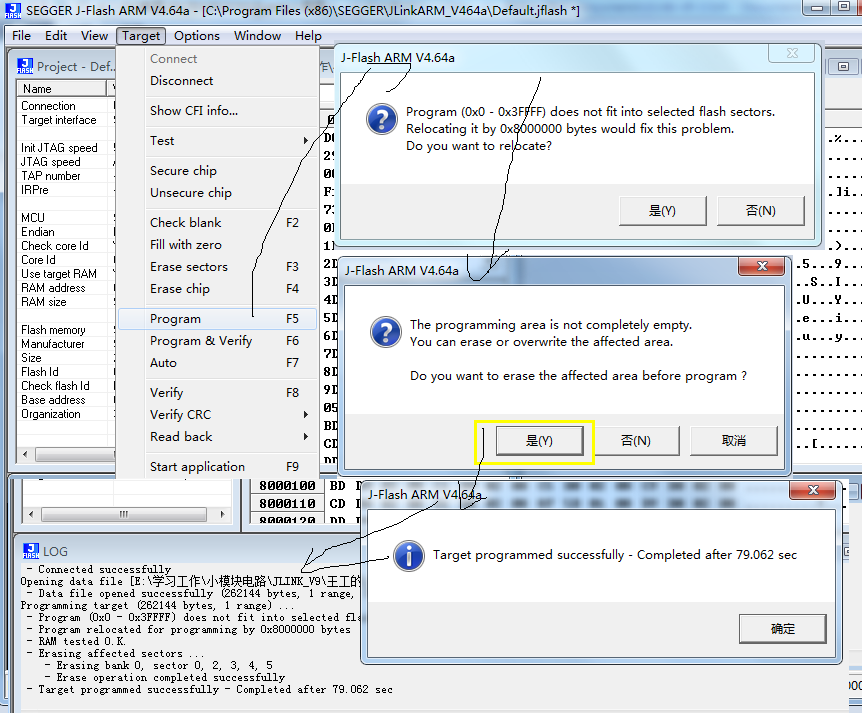Viewport: 862px width, 713px height.
Task: Open the Window menu
Action: click(257, 36)
